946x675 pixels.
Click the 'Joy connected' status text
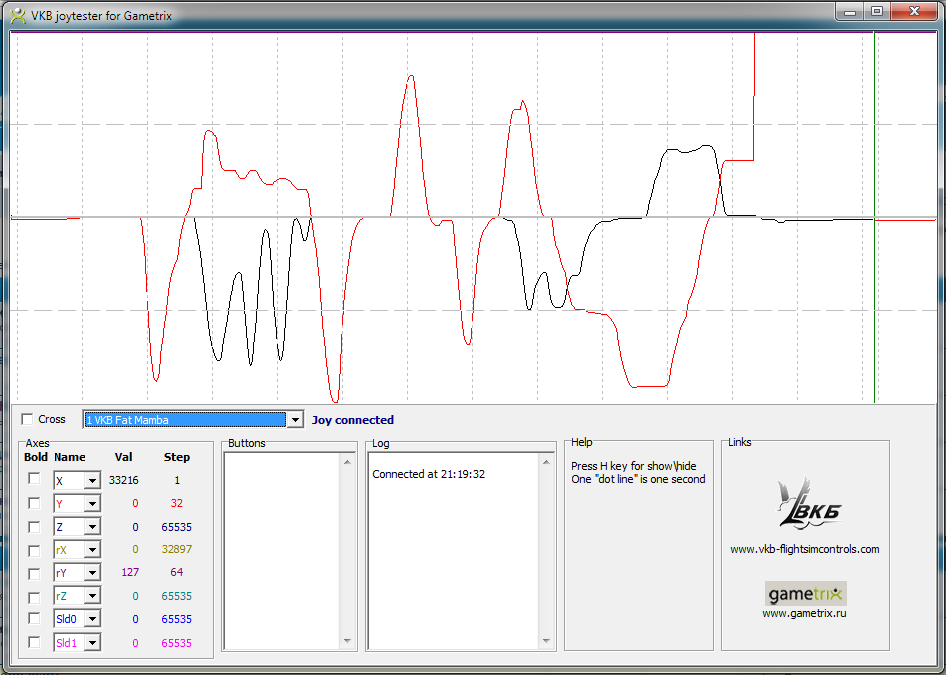pyautogui.click(x=353, y=420)
